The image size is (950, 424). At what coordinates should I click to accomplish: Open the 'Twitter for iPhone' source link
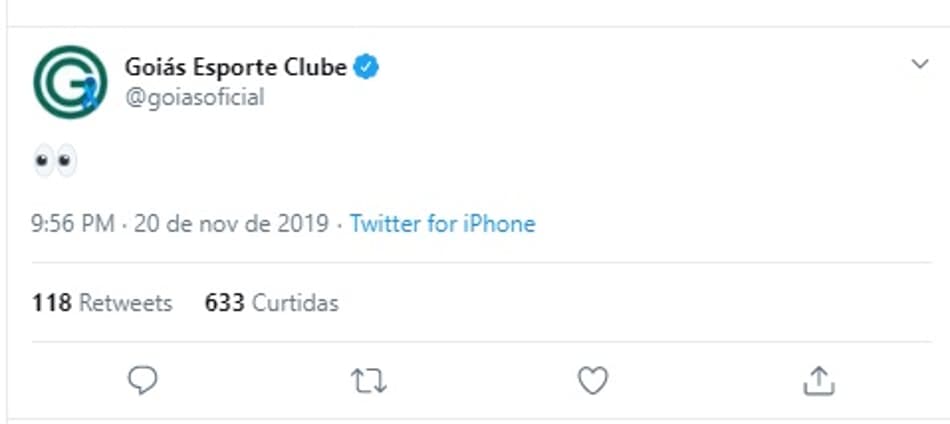[x=442, y=224]
